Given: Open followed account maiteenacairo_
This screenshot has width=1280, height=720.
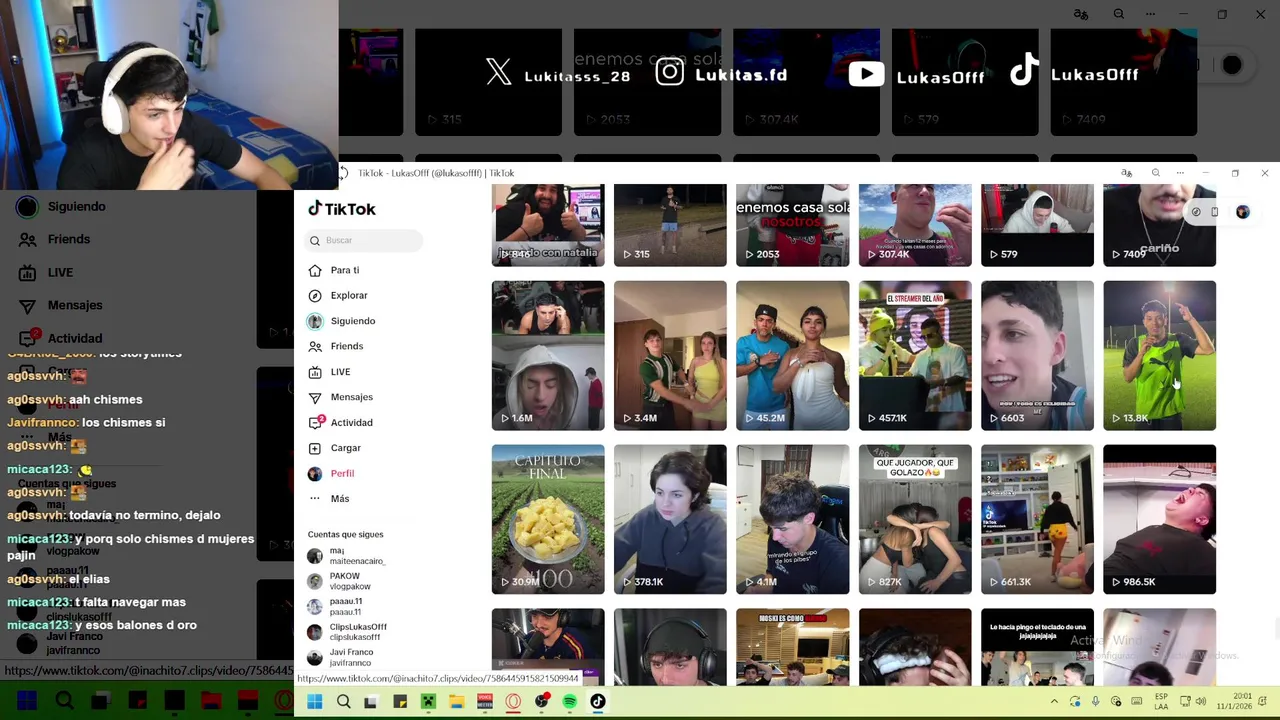Looking at the screenshot, I should pyautogui.click(x=346, y=556).
